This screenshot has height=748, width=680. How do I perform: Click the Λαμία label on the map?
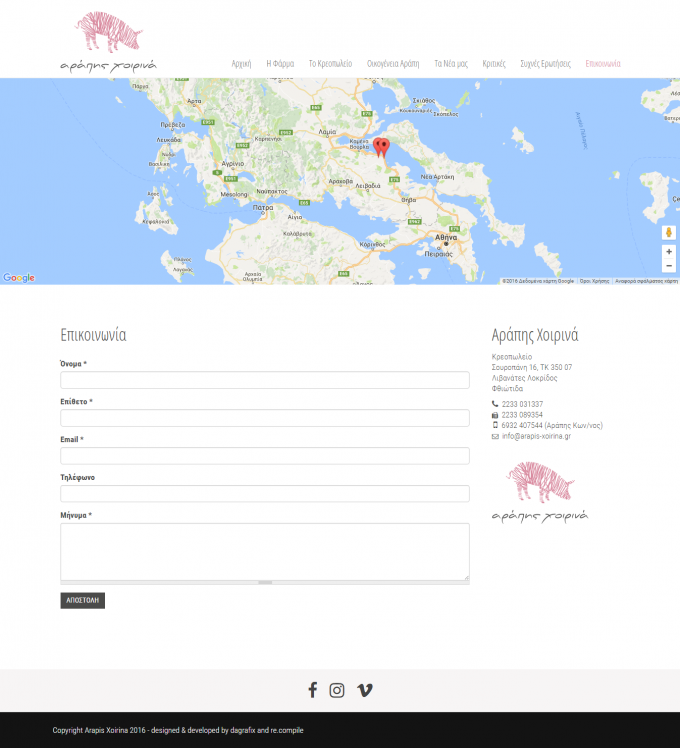click(327, 132)
